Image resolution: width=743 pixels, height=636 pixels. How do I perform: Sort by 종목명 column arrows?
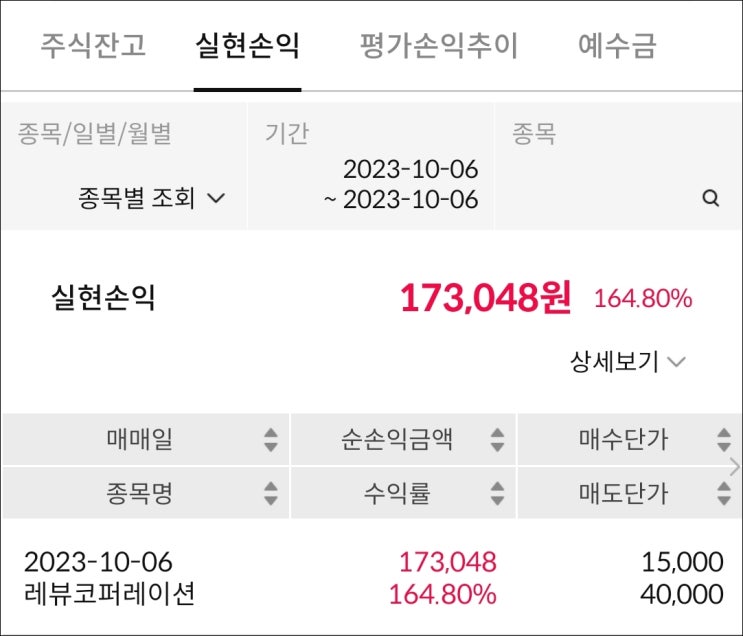pos(270,493)
